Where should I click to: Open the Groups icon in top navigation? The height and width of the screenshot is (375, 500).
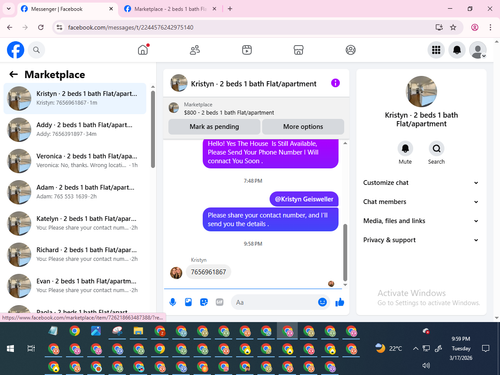pos(350,50)
